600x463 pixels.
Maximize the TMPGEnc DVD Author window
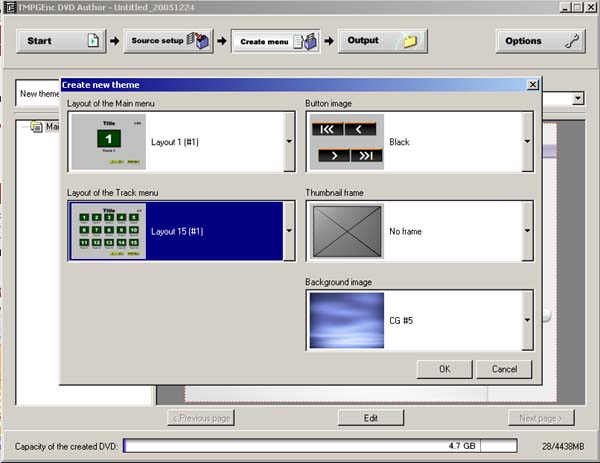578,7
